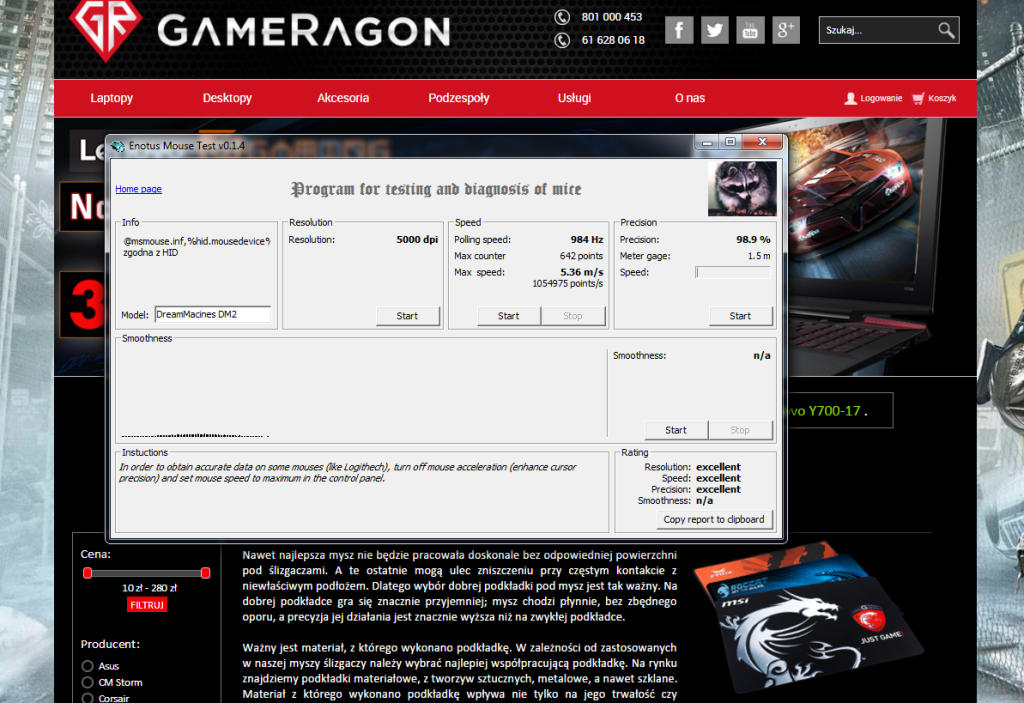The image size is (1024, 703).
Task: Click the FILTRUJ price filter button
Action: point(147,605)
